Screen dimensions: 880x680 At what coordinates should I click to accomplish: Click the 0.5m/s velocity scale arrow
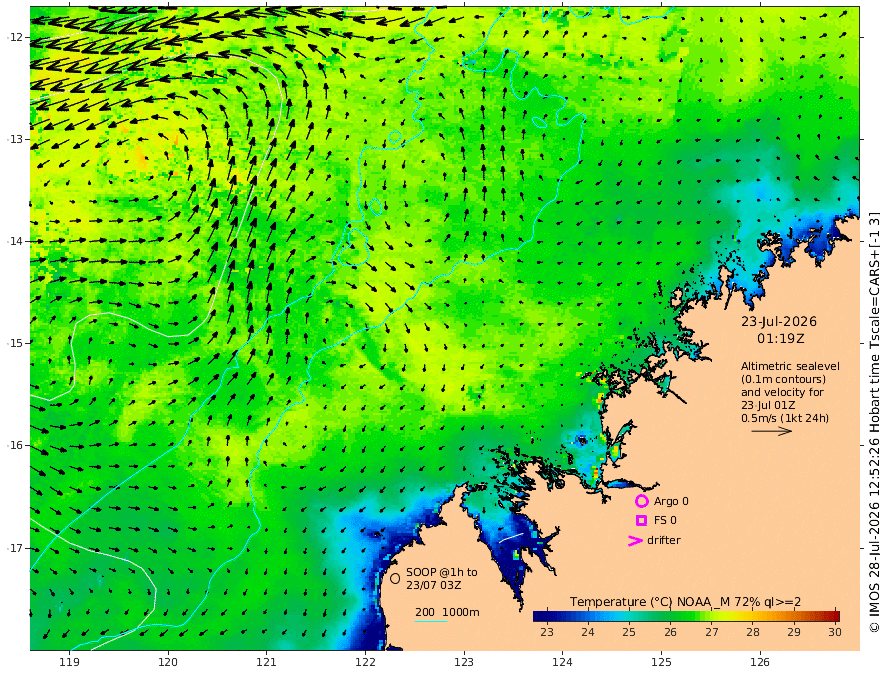tap(772, 431)
